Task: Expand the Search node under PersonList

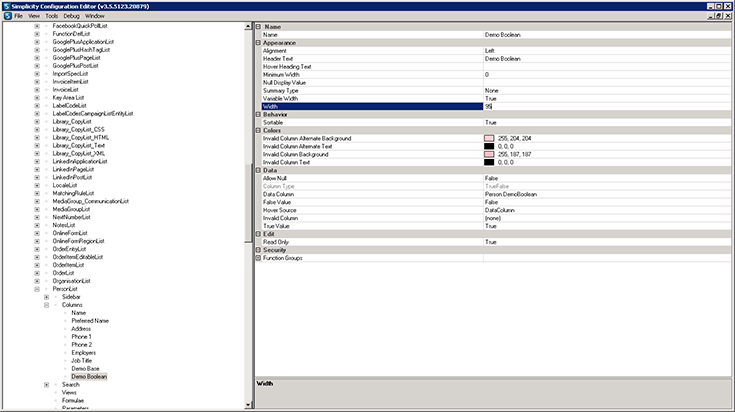Action: coord(46,384)
